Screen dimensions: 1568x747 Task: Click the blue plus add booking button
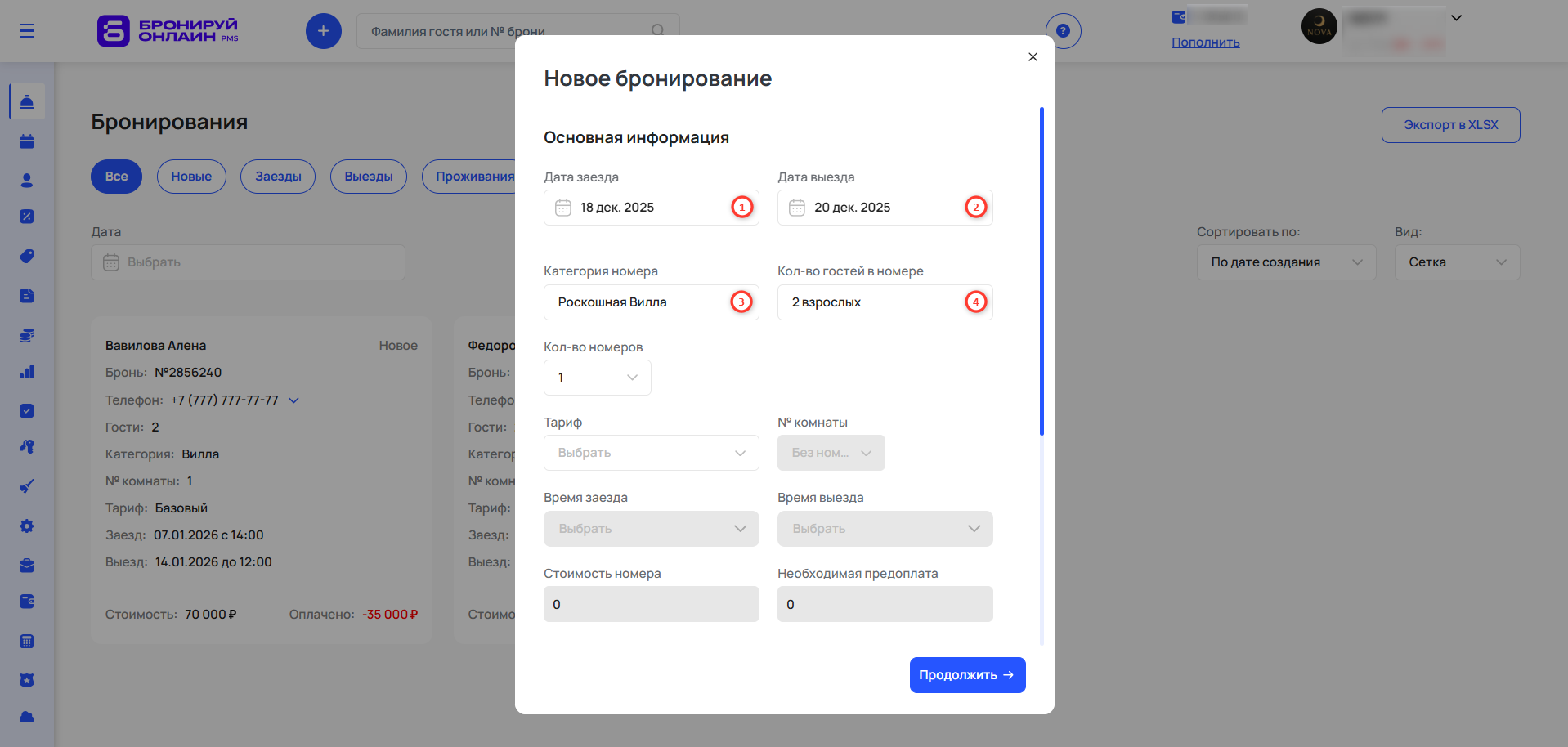coord(323,31)
